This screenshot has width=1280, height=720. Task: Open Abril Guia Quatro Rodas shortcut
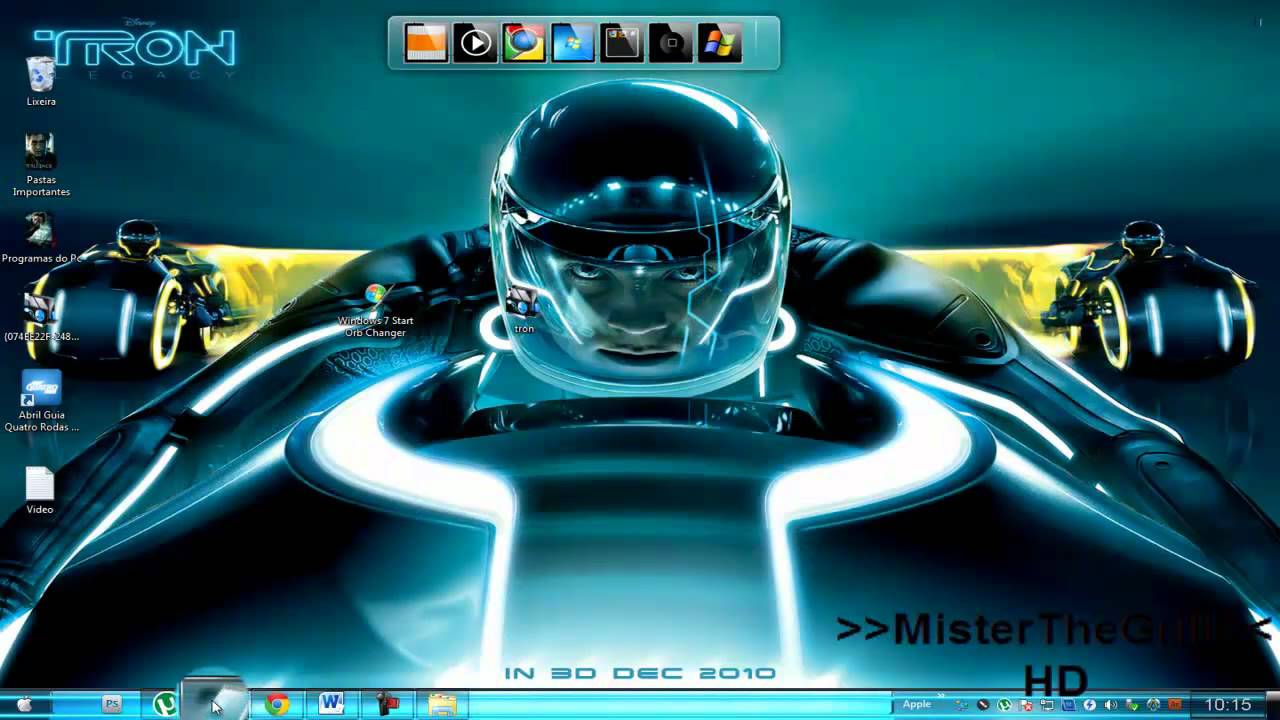tap(41, 402)
